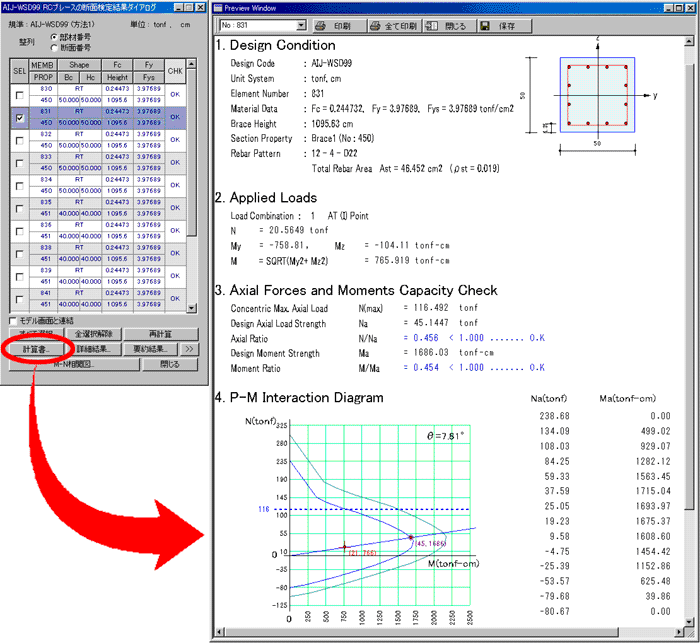Click the member table scroll-up arrow
The height and width of the screenshot is (643, 700).
tap(192, 64)
